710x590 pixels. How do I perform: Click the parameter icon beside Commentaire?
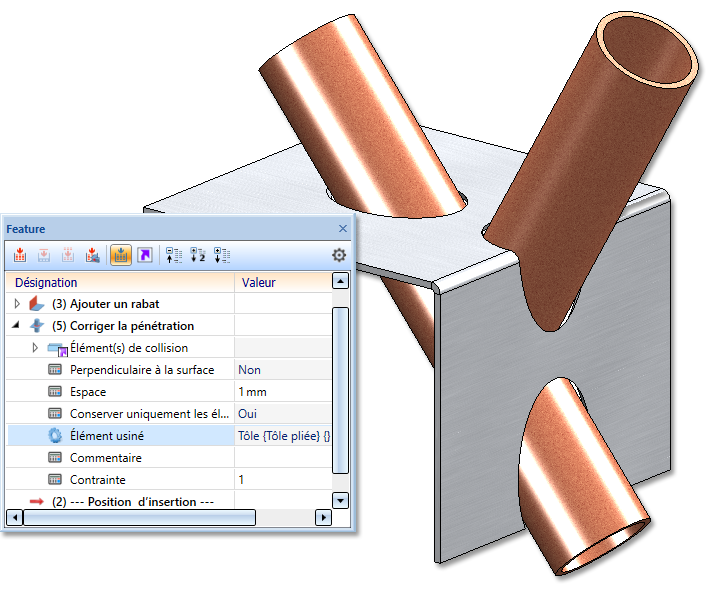click(x=55, y=457)
